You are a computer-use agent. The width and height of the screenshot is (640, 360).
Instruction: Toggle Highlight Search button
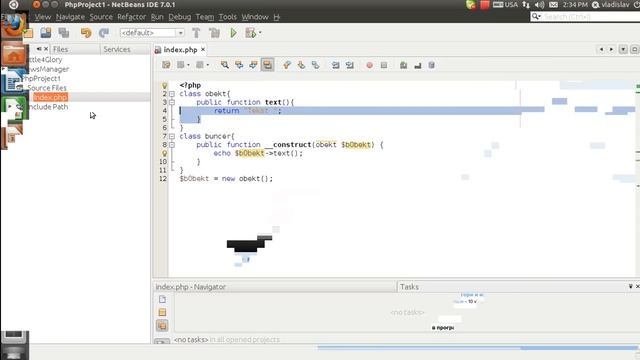point(267,65)
